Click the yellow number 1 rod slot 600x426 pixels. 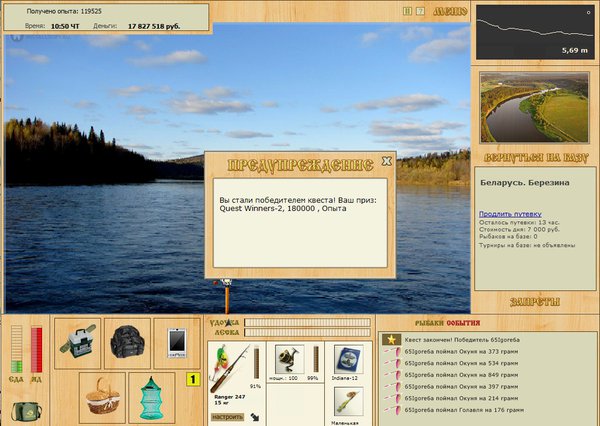point(193,379)
